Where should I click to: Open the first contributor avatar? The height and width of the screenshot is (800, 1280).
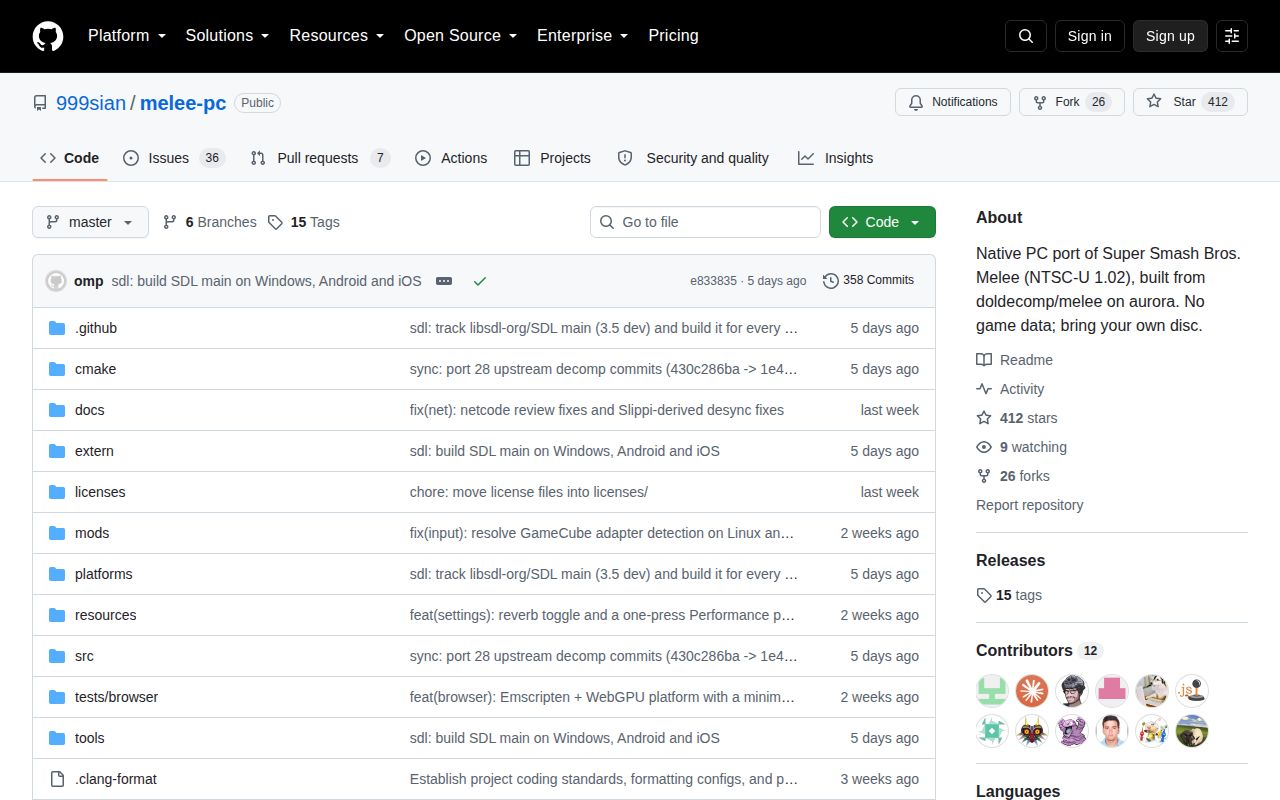[992, 691]
